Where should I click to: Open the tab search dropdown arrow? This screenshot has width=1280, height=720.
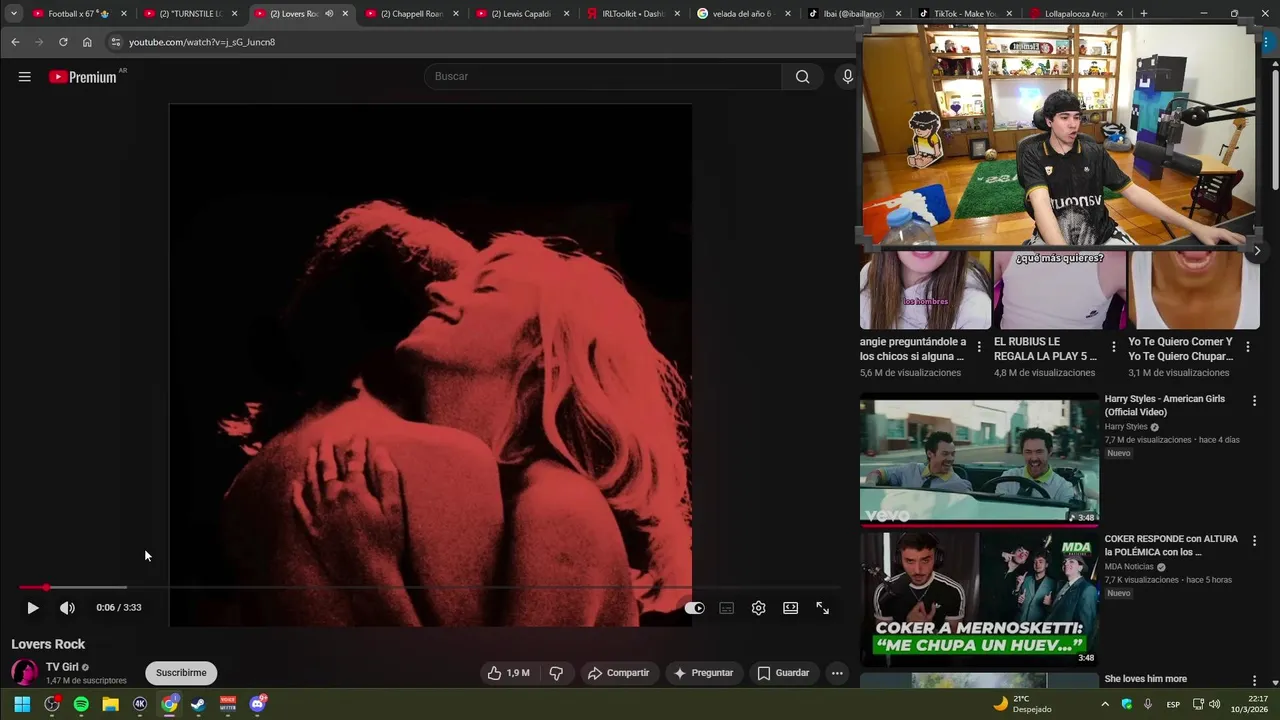(14, 14)
